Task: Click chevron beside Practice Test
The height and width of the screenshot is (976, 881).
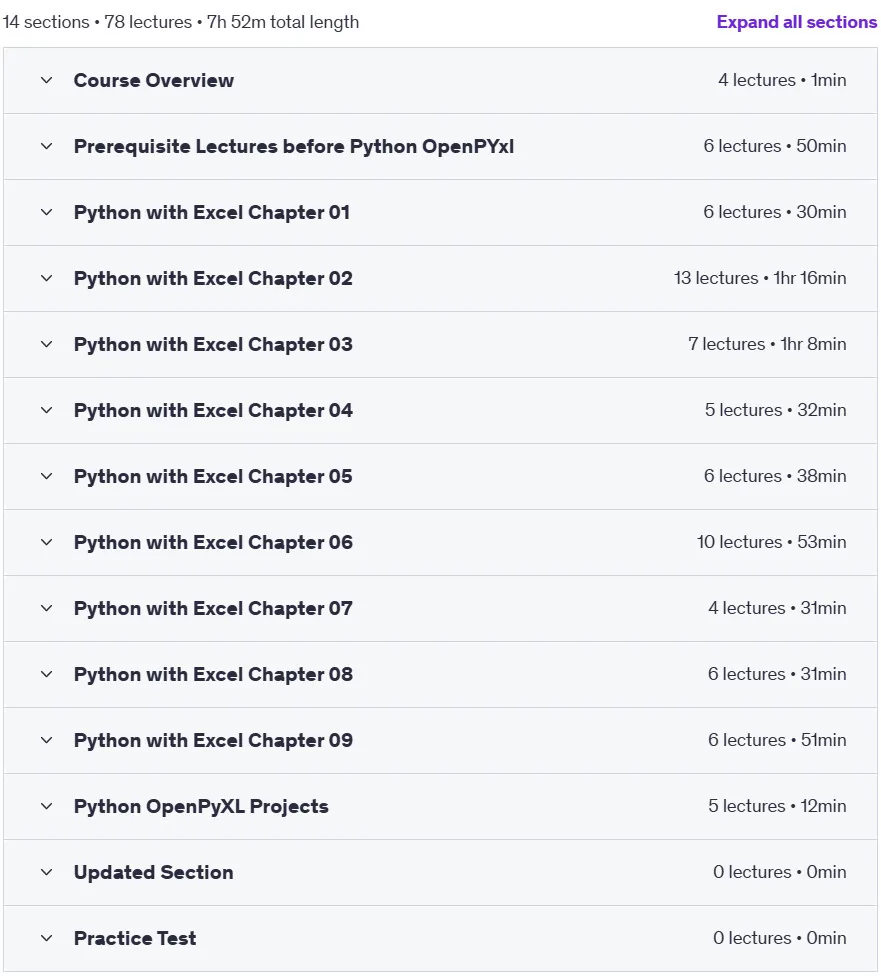Action: coord(46,938)
